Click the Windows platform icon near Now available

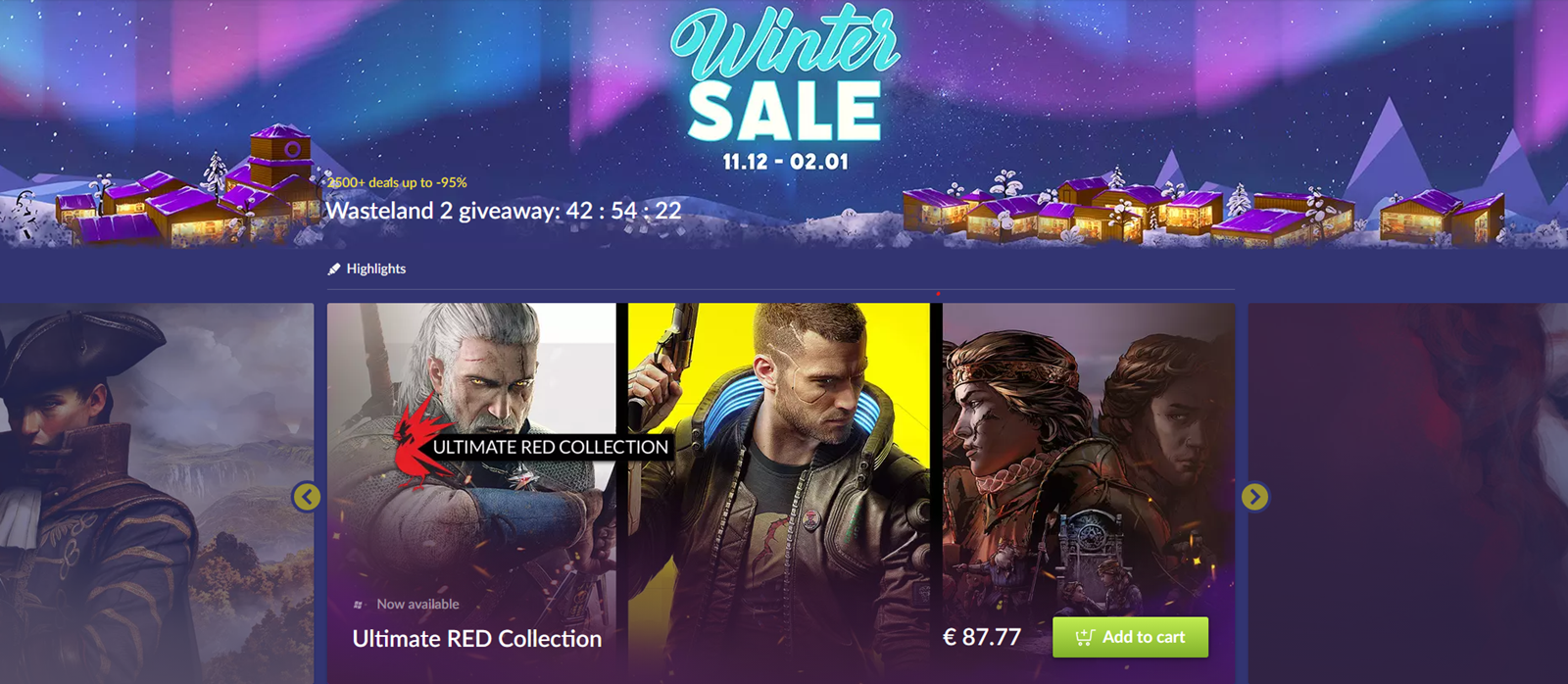[359, 605]
